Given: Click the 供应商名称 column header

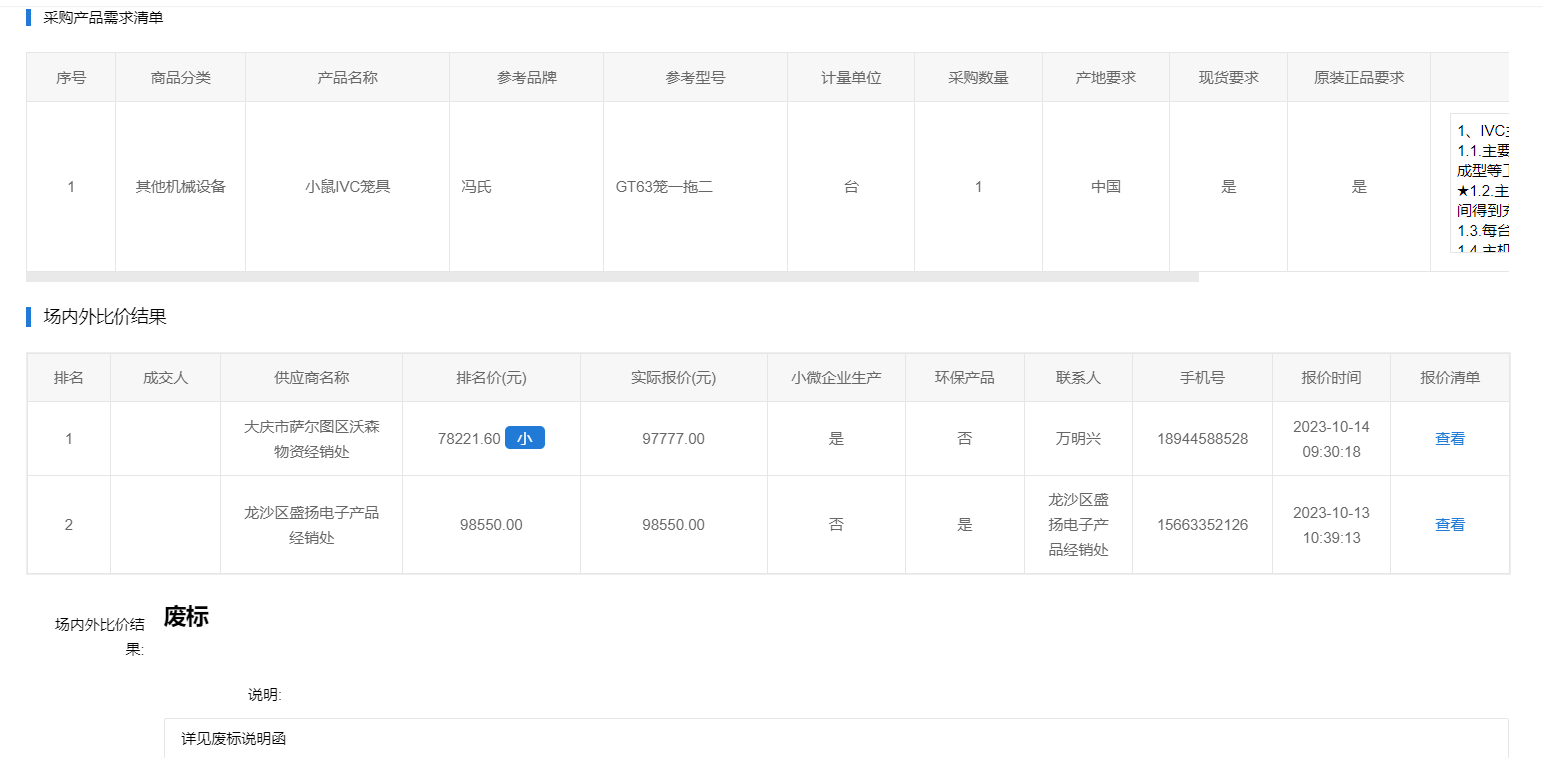Looking at the screenshot, I should click(311, 378).
